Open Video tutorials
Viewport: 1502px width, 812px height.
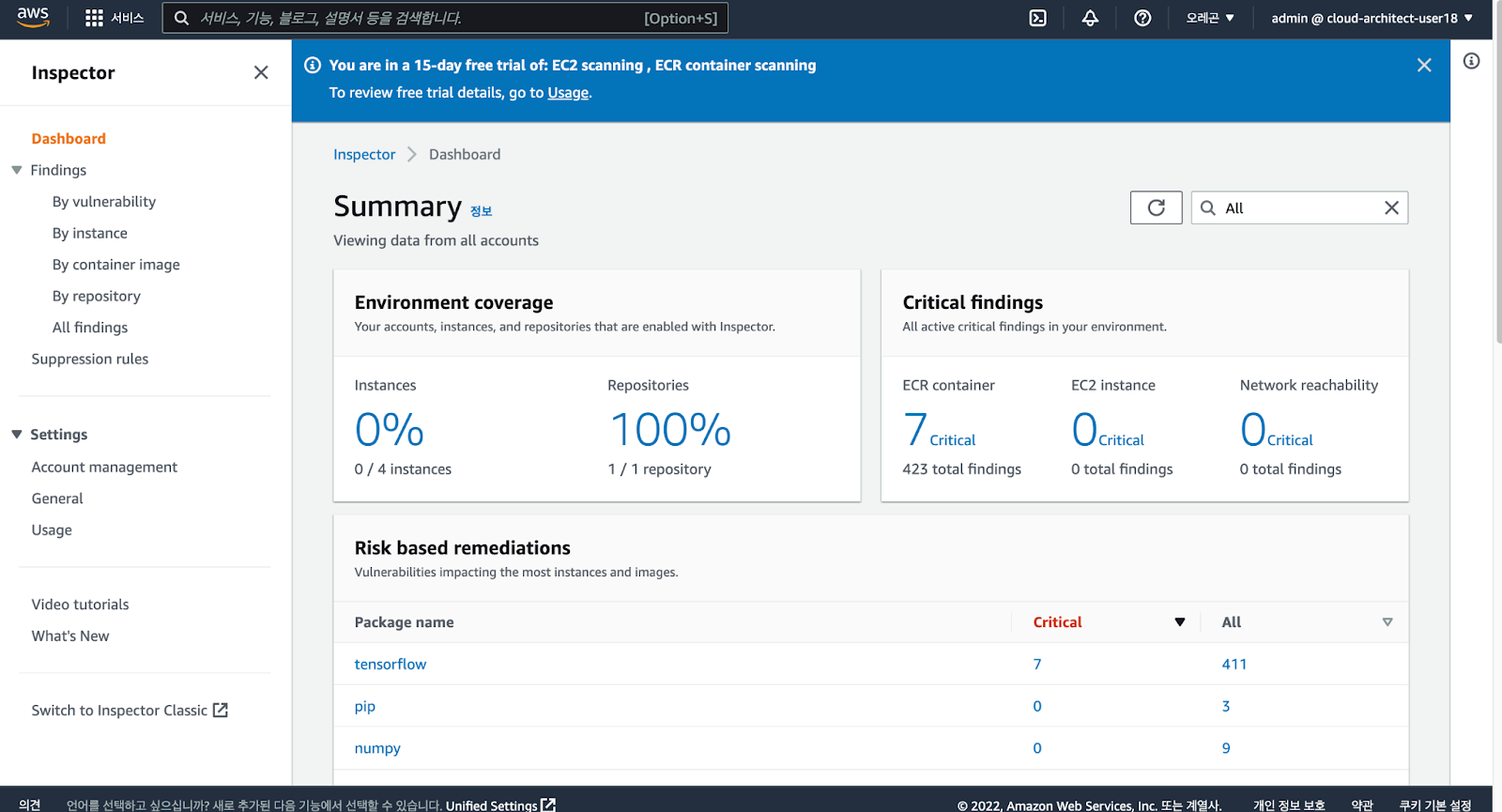pyautogui.click(x=81, y=605)
